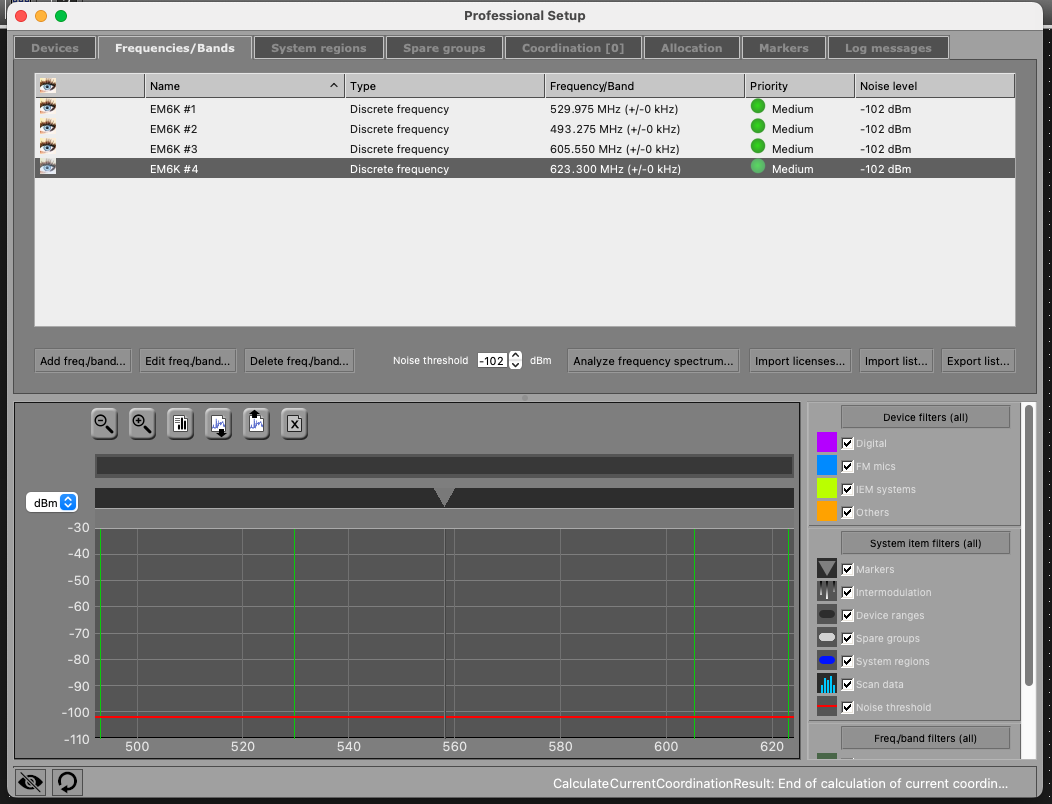Click Import licenses... button

[800, 360]
